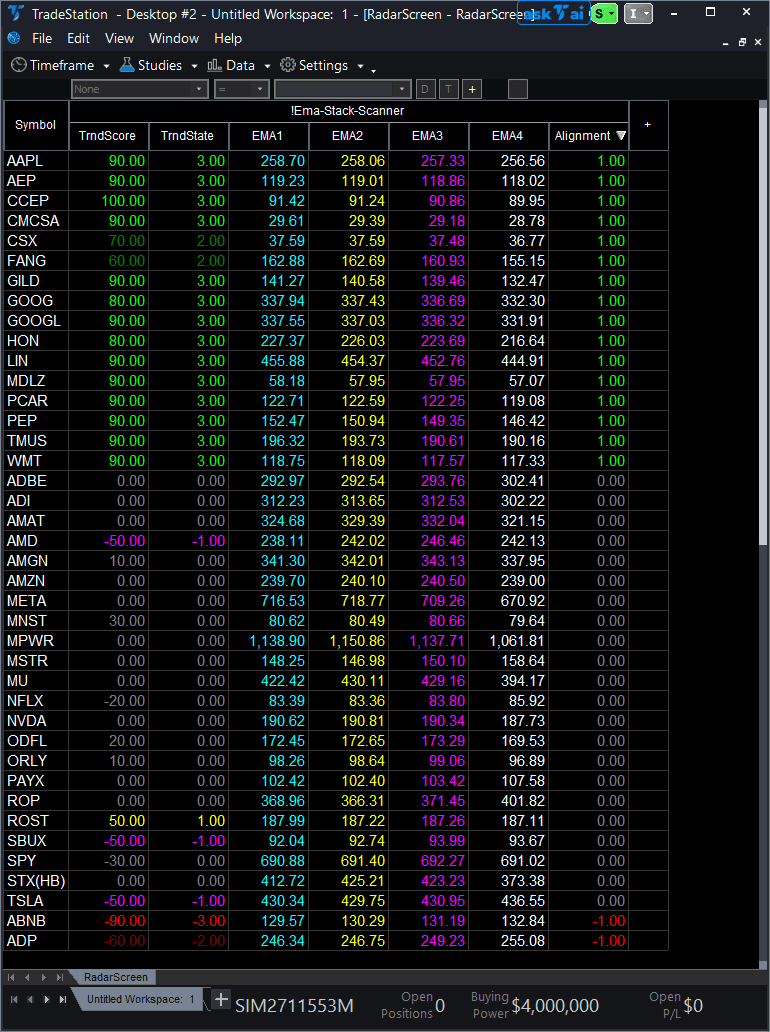Open the Data dropdown arrow
Image resolution: width=770 pixels, height=1032 pixels.
267,66
